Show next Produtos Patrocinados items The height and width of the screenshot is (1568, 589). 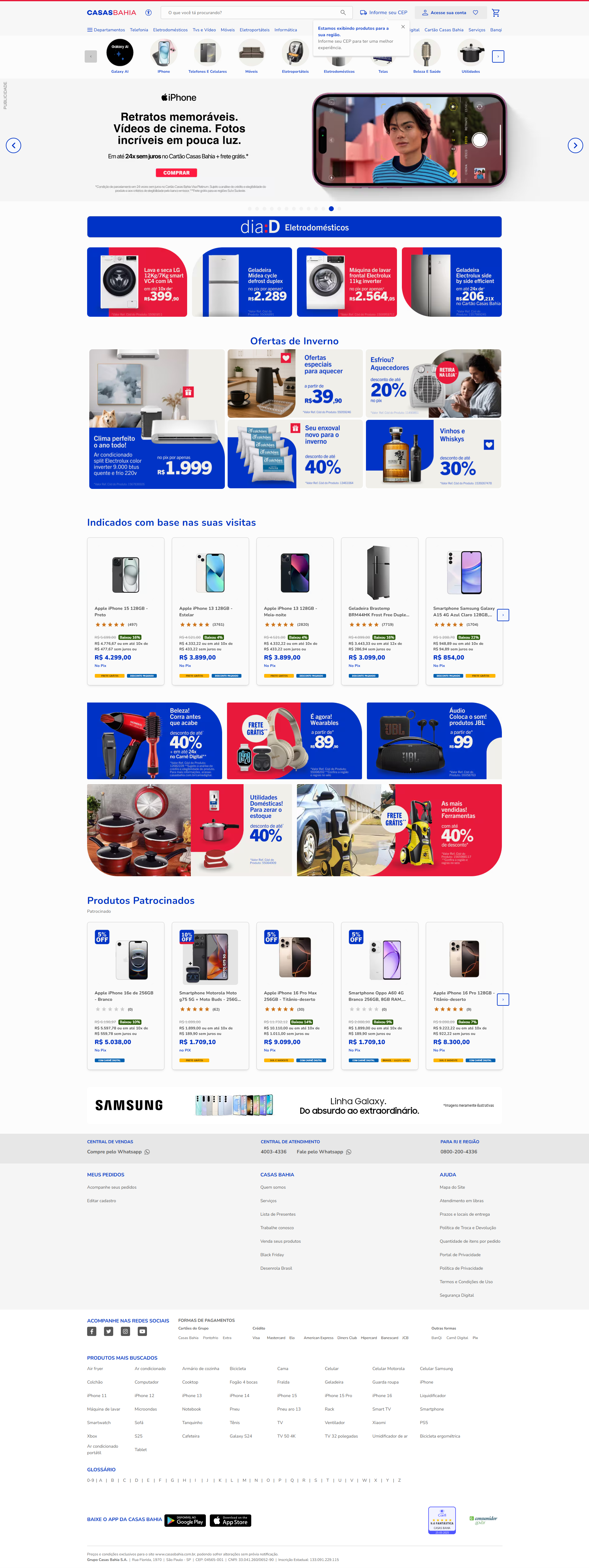[502, 1000]
